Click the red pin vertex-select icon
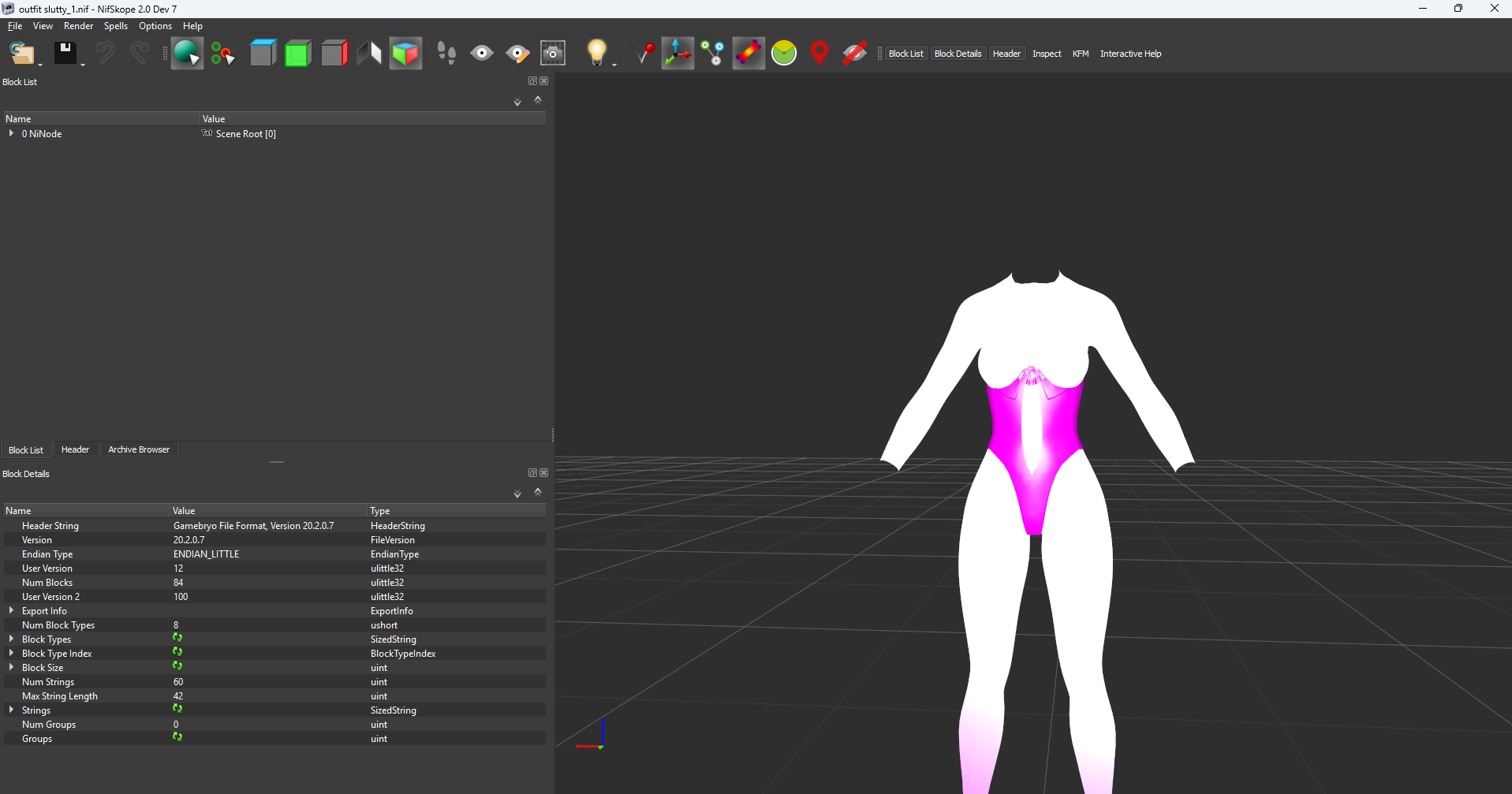 click(x=646, y=54)
